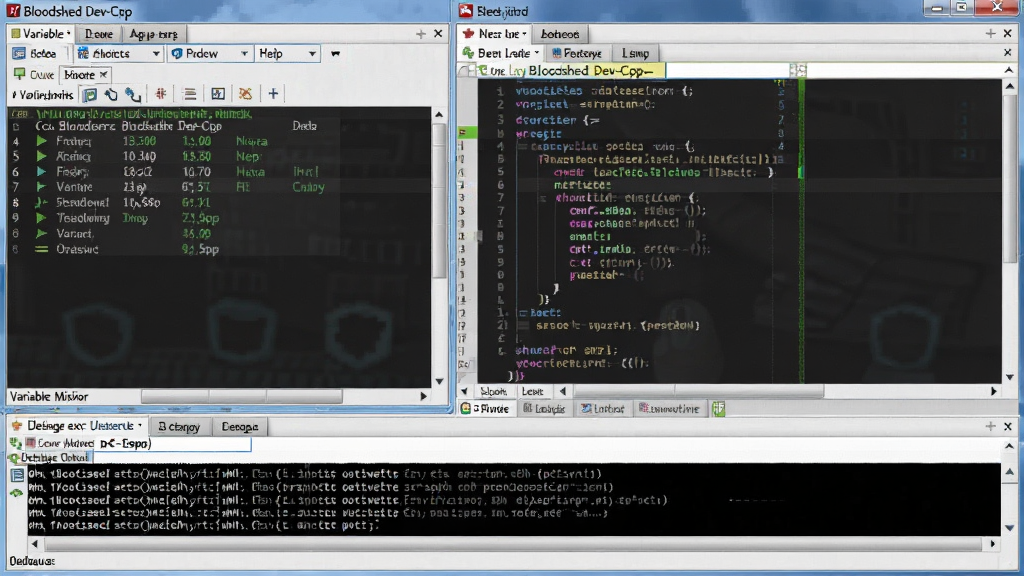The height and width of the screenshot is (576, 1024).
Task: Click the value 10.70 in row 6
Action: (x=196, y=172)
